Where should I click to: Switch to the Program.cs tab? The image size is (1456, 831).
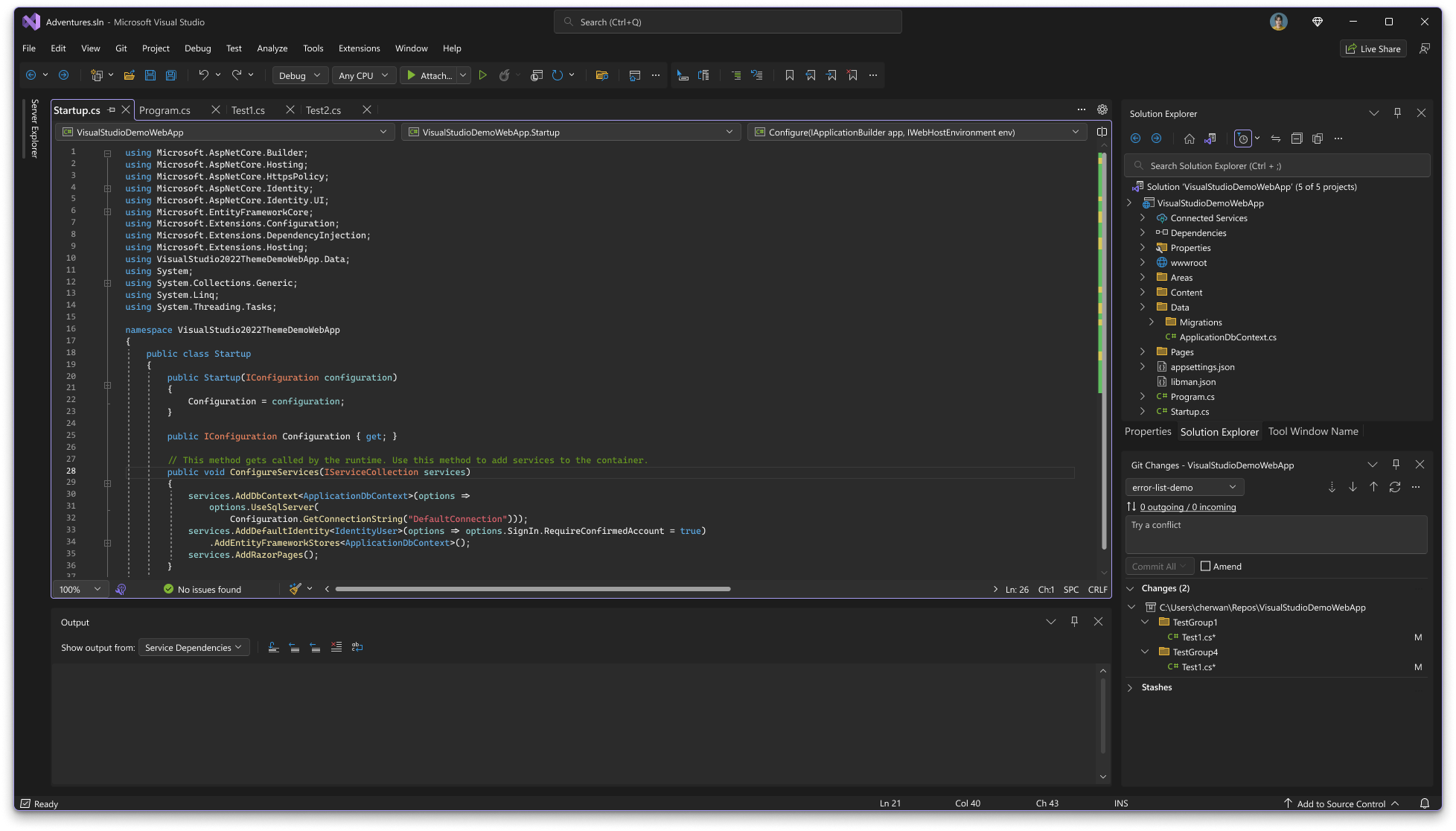click(x=165, y=109)
